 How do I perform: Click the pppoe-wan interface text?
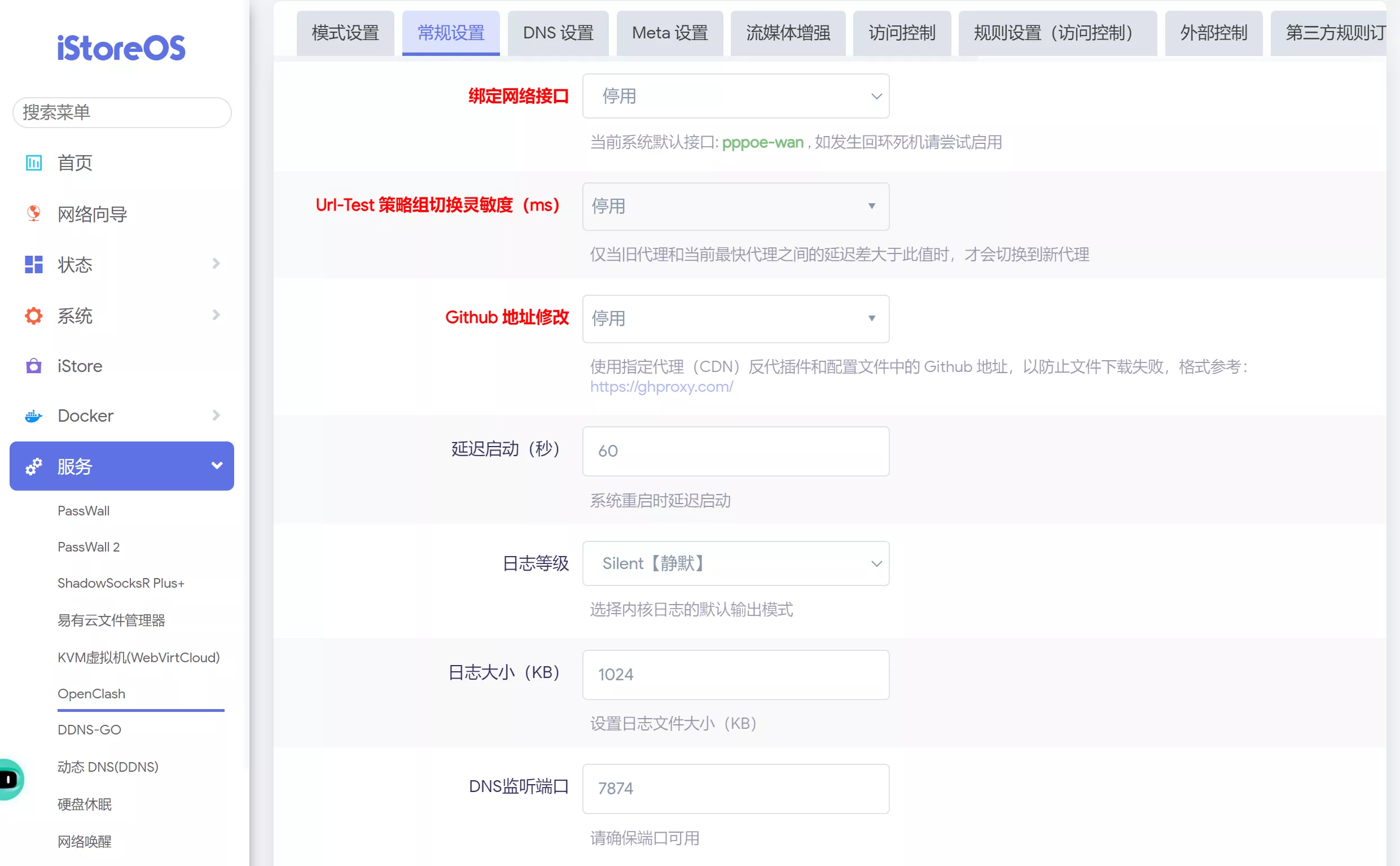tap(762, 142)
